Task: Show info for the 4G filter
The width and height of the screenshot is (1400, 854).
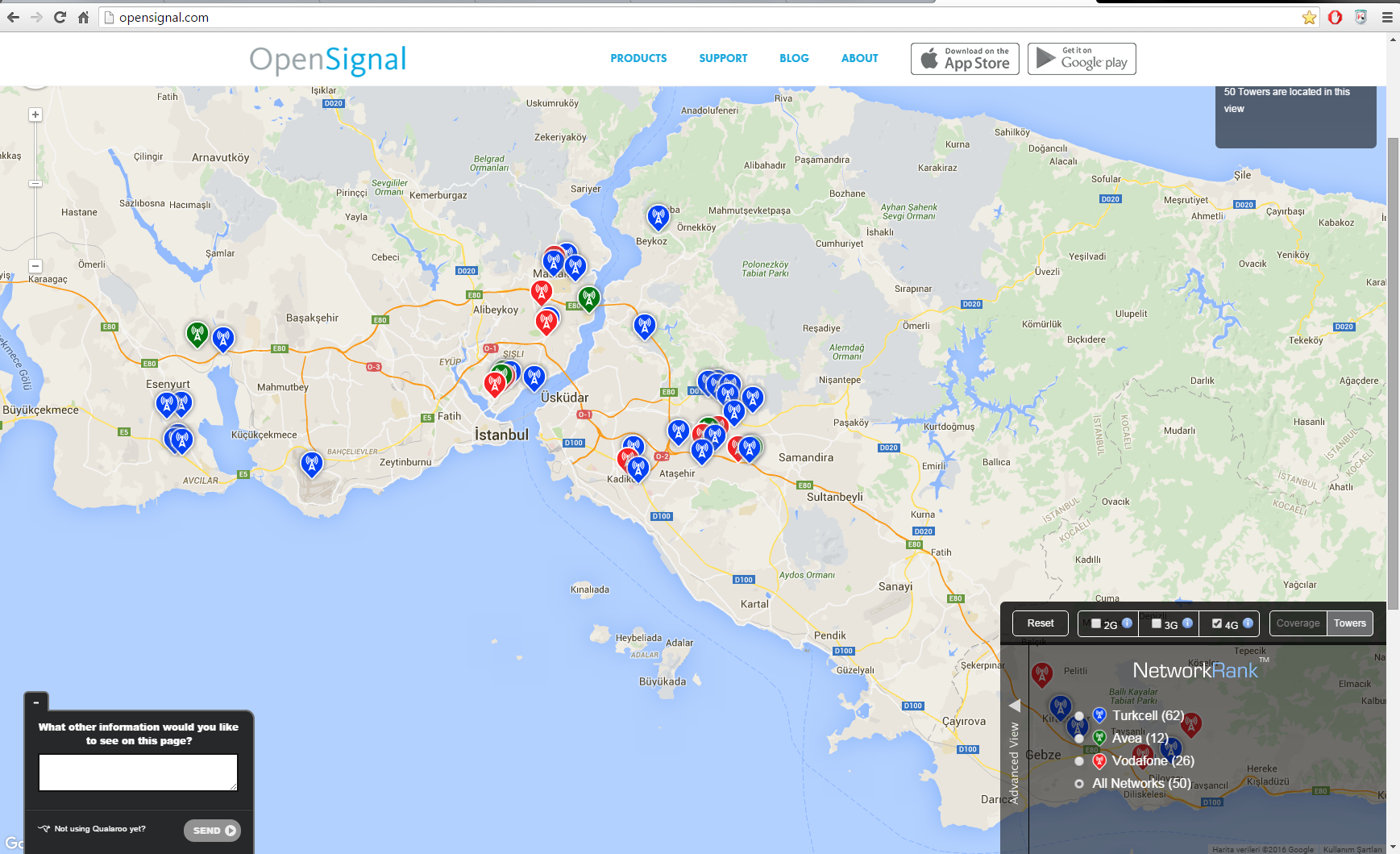Action: coord(1248,623)
